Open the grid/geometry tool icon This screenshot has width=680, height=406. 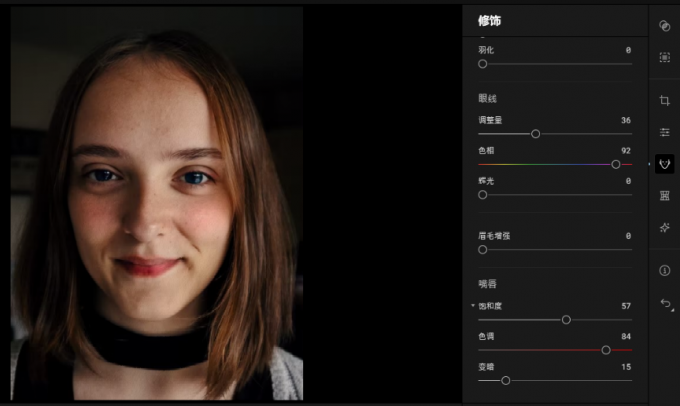(664, 196)
